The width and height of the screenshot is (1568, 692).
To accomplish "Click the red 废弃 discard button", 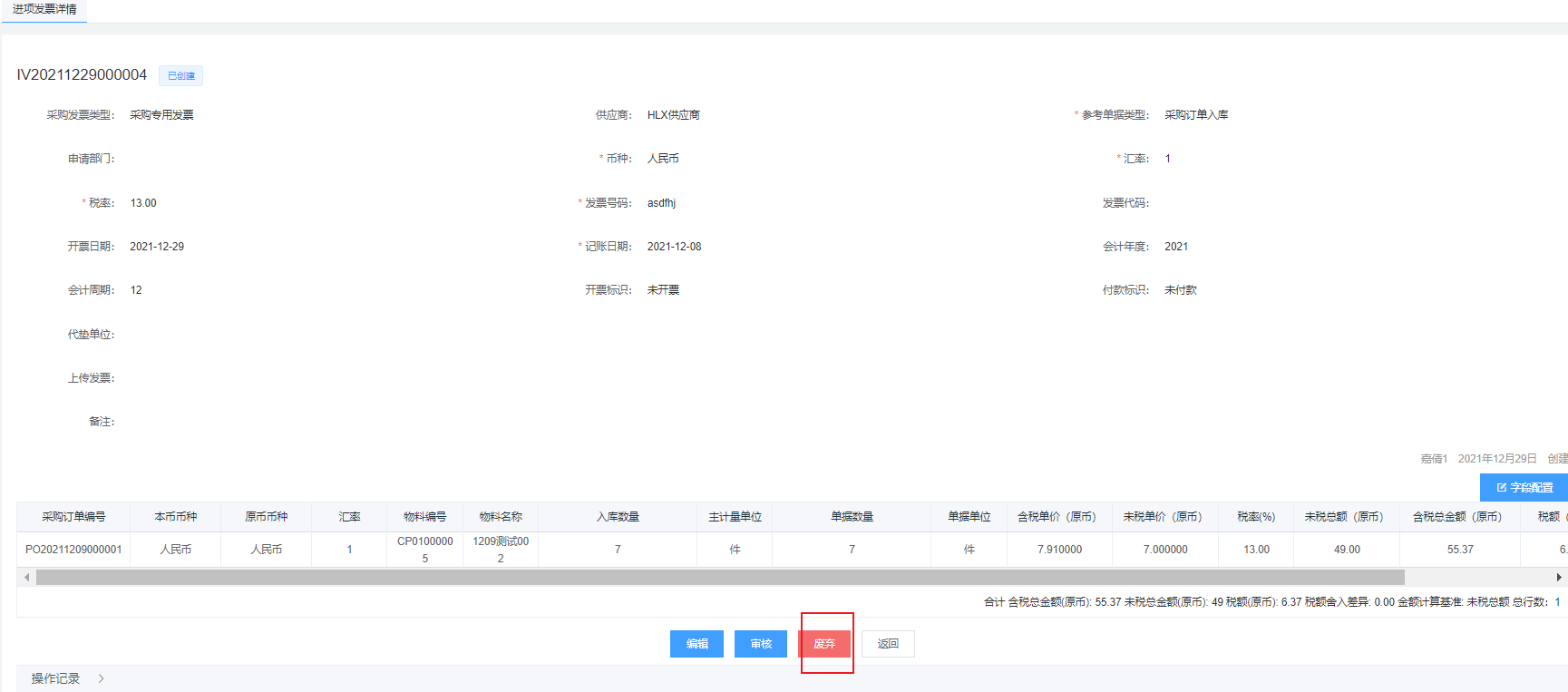I will pos(823,644).
